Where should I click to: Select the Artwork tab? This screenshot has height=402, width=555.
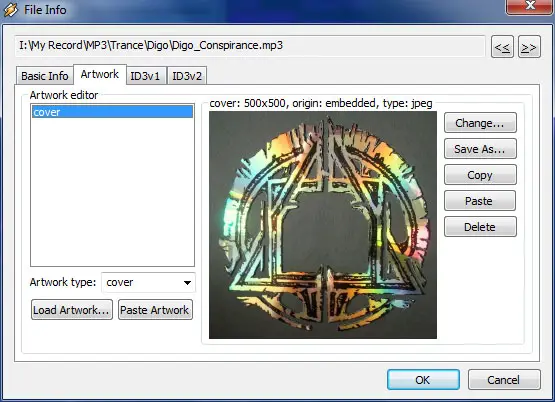point(100,74)
